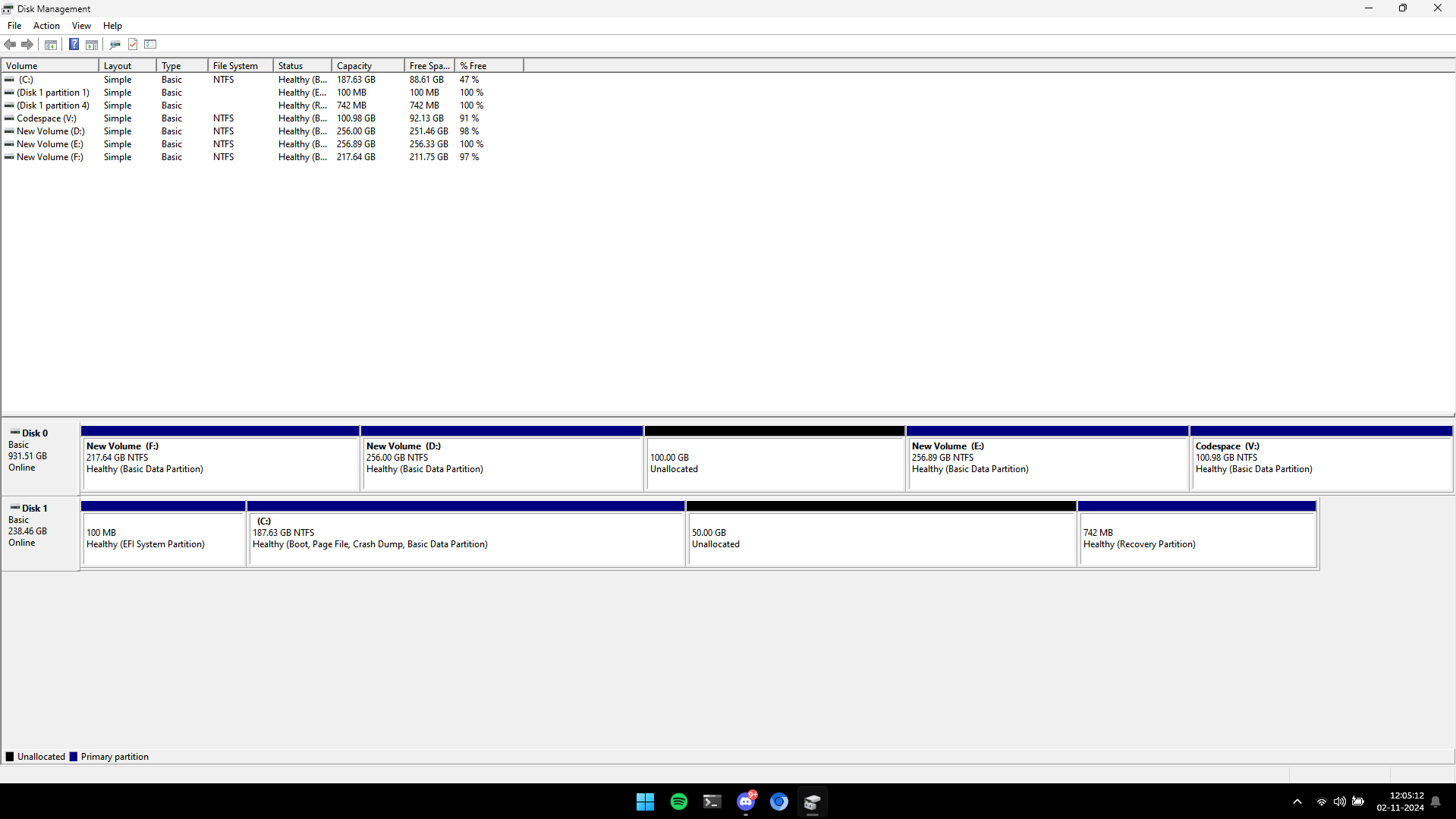
Task: Open the View menu
Action: (81, 26)
